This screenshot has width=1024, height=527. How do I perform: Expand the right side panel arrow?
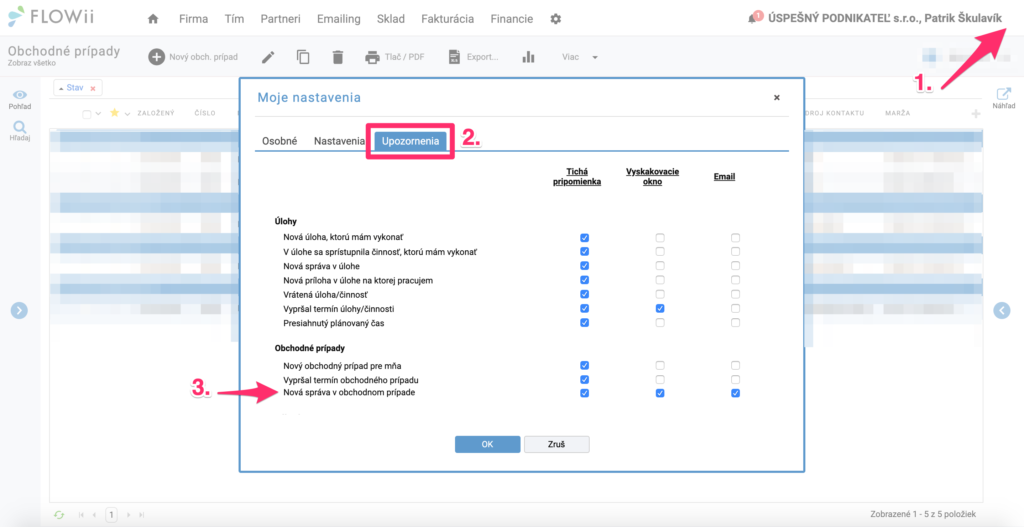[1002, 311]
